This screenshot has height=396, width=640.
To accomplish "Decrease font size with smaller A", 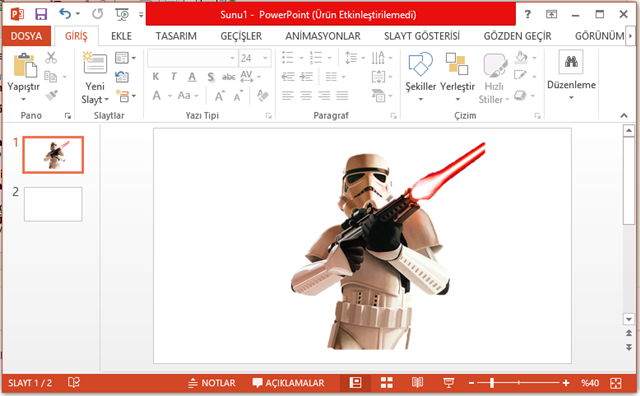I will point(238,96).
